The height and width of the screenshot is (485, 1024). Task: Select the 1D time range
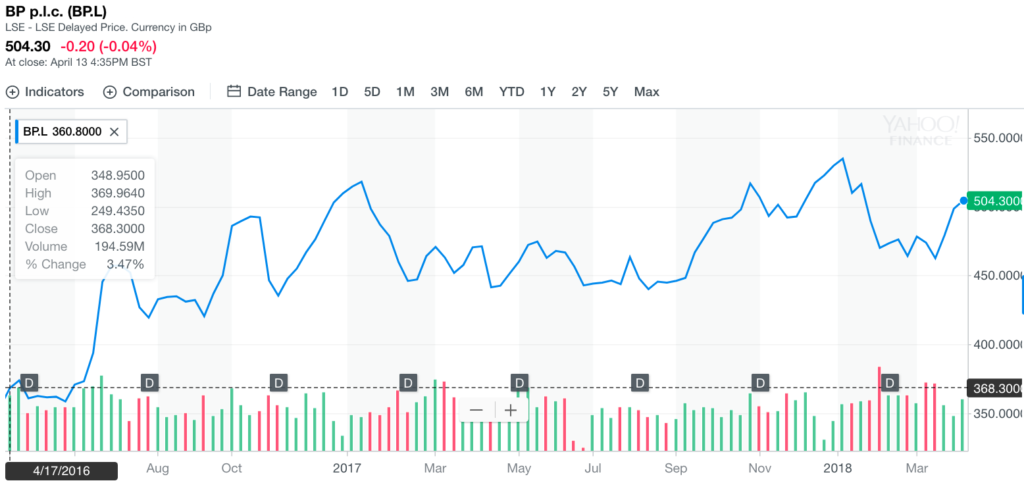point(340,92)
